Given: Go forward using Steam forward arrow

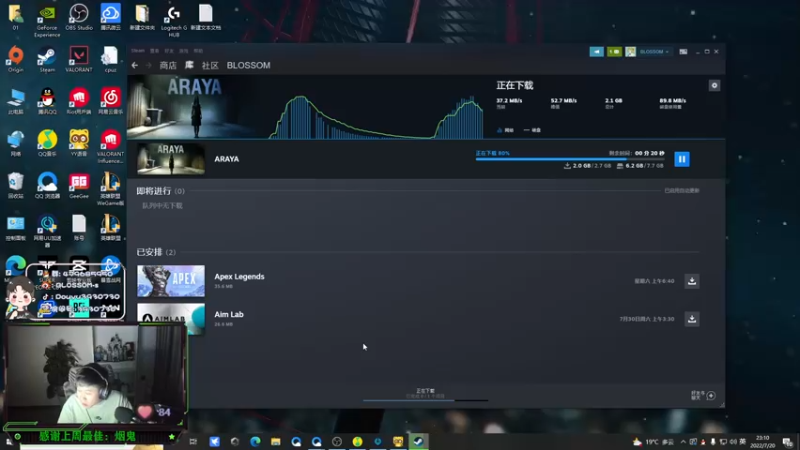Looking at the screenshot, I should (x=148, y=65).
